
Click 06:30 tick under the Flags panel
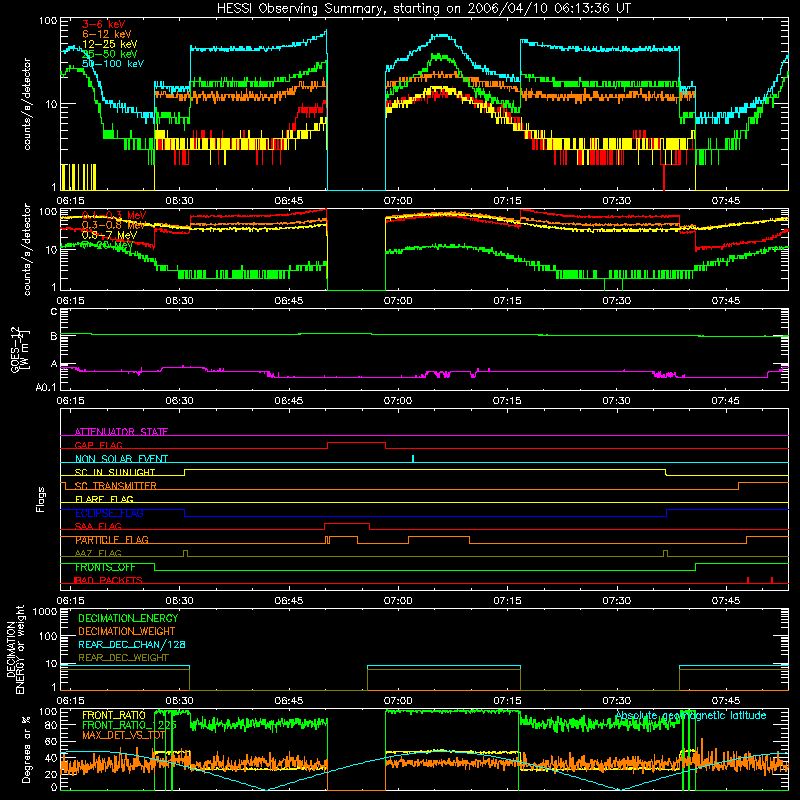(x=180, y=601)
